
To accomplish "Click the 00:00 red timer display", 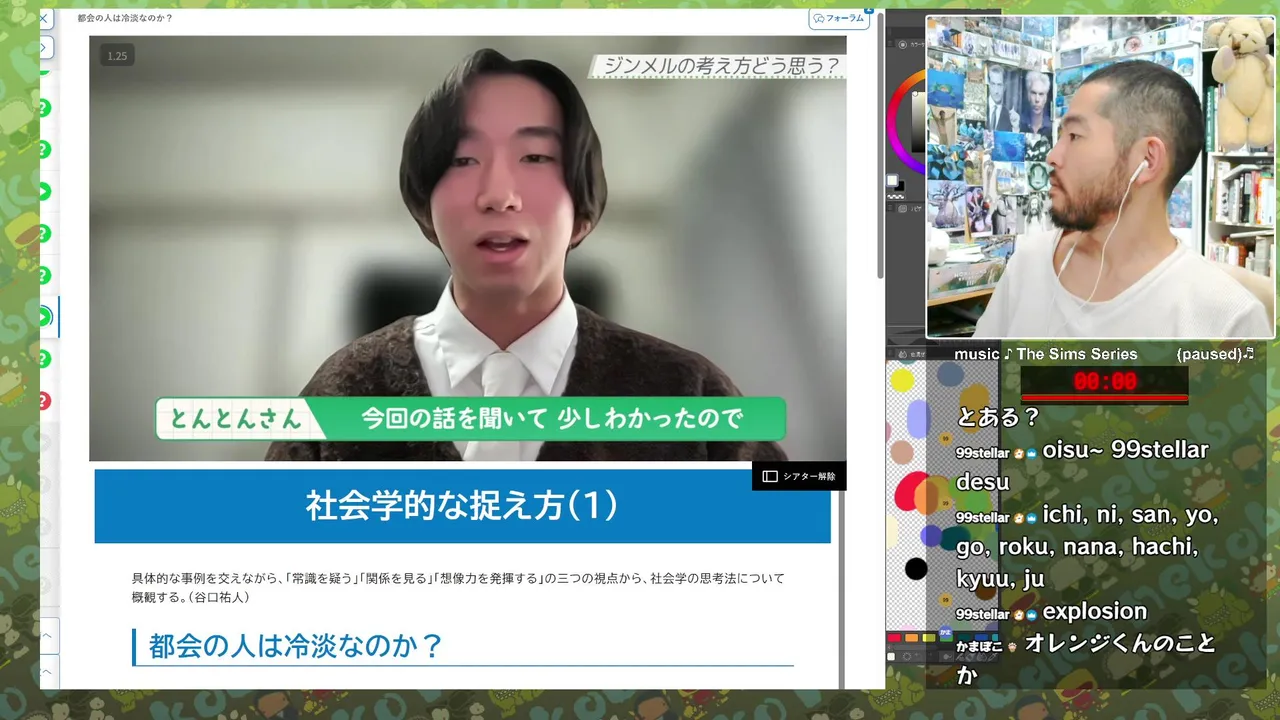I will [1105, 382].
